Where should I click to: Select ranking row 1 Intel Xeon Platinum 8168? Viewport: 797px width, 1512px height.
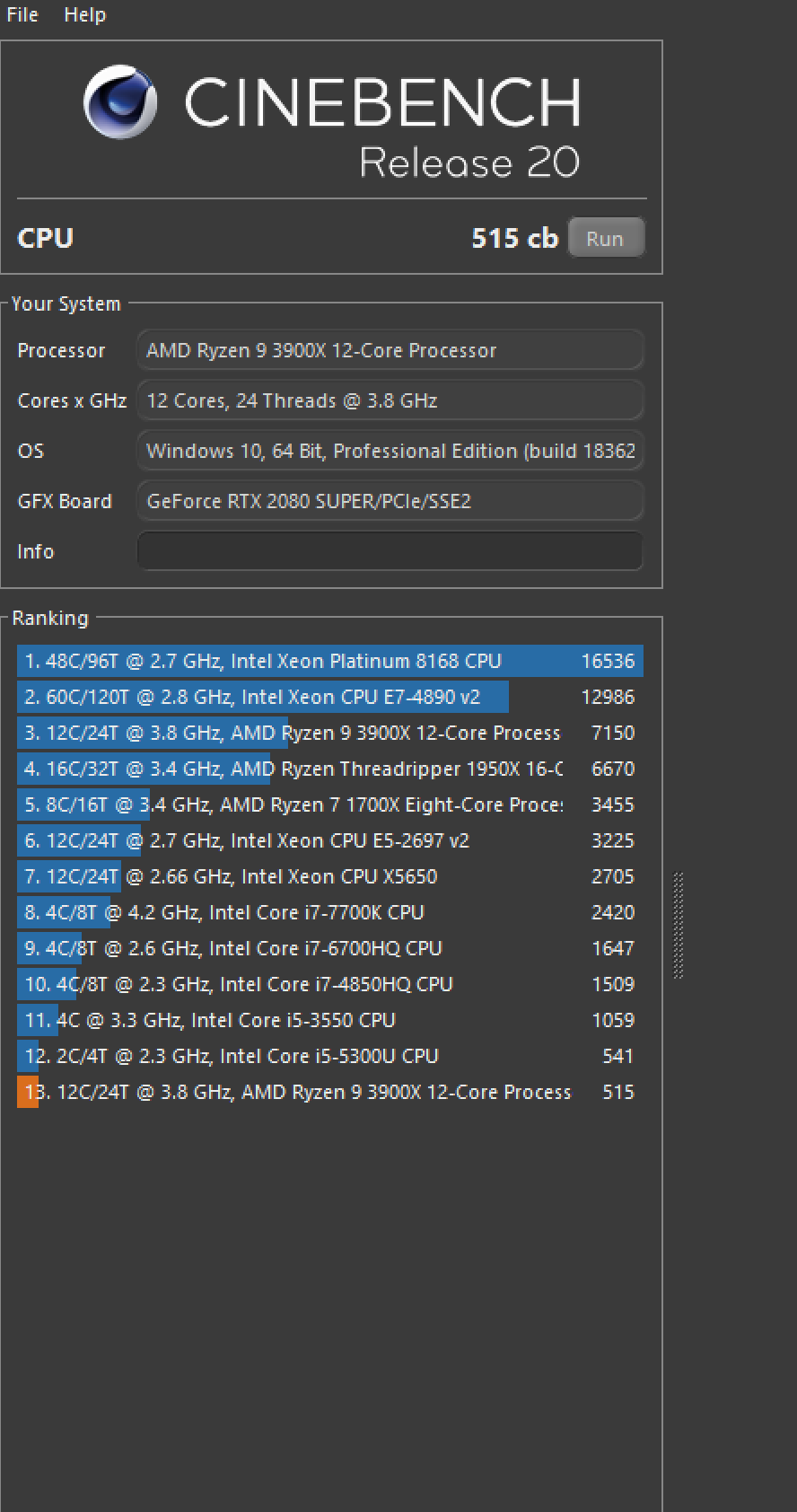(330, 661)
